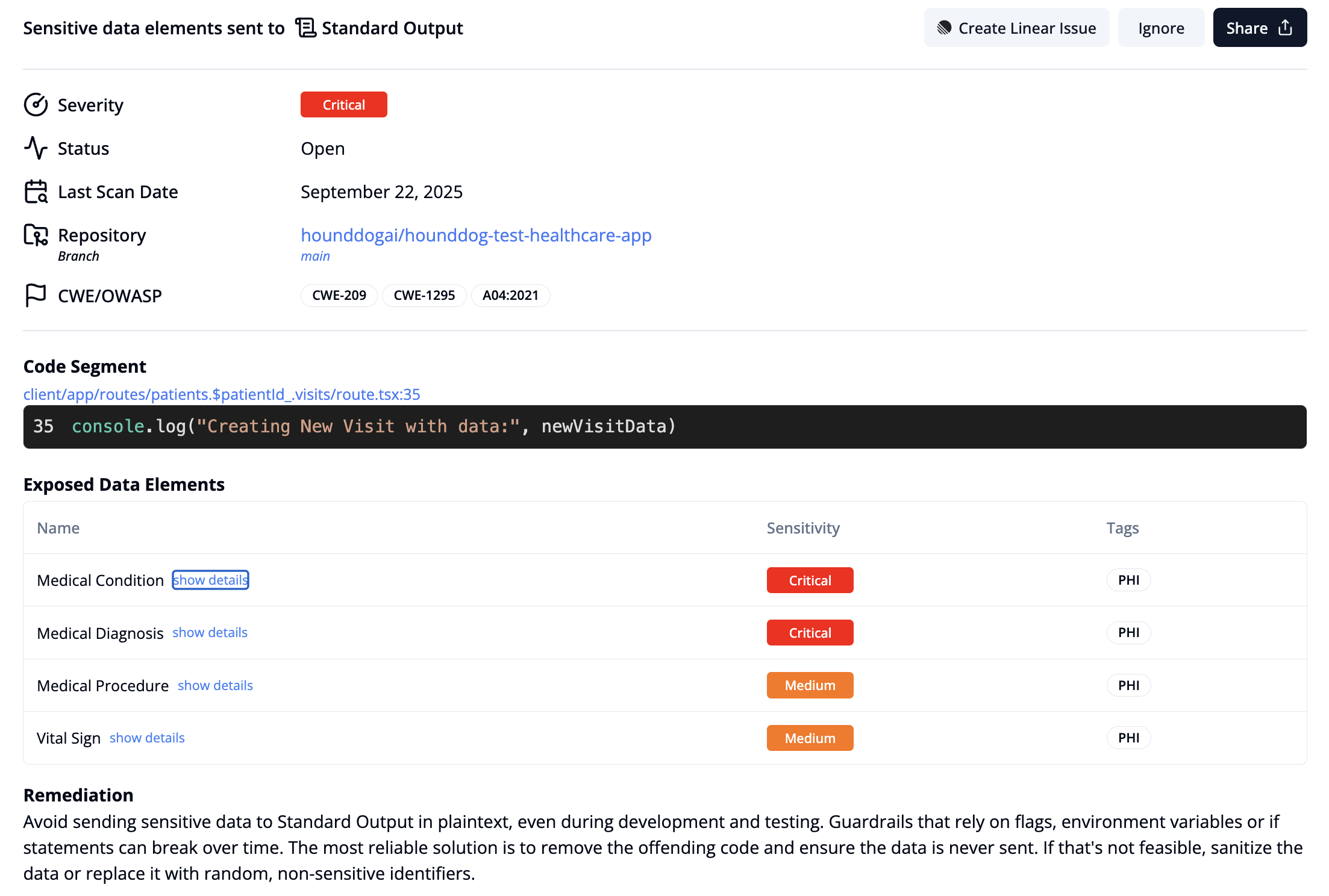Screen dimensions: 1329x896
Task: Click the red Critical severity badge
Action: (343, 105)
